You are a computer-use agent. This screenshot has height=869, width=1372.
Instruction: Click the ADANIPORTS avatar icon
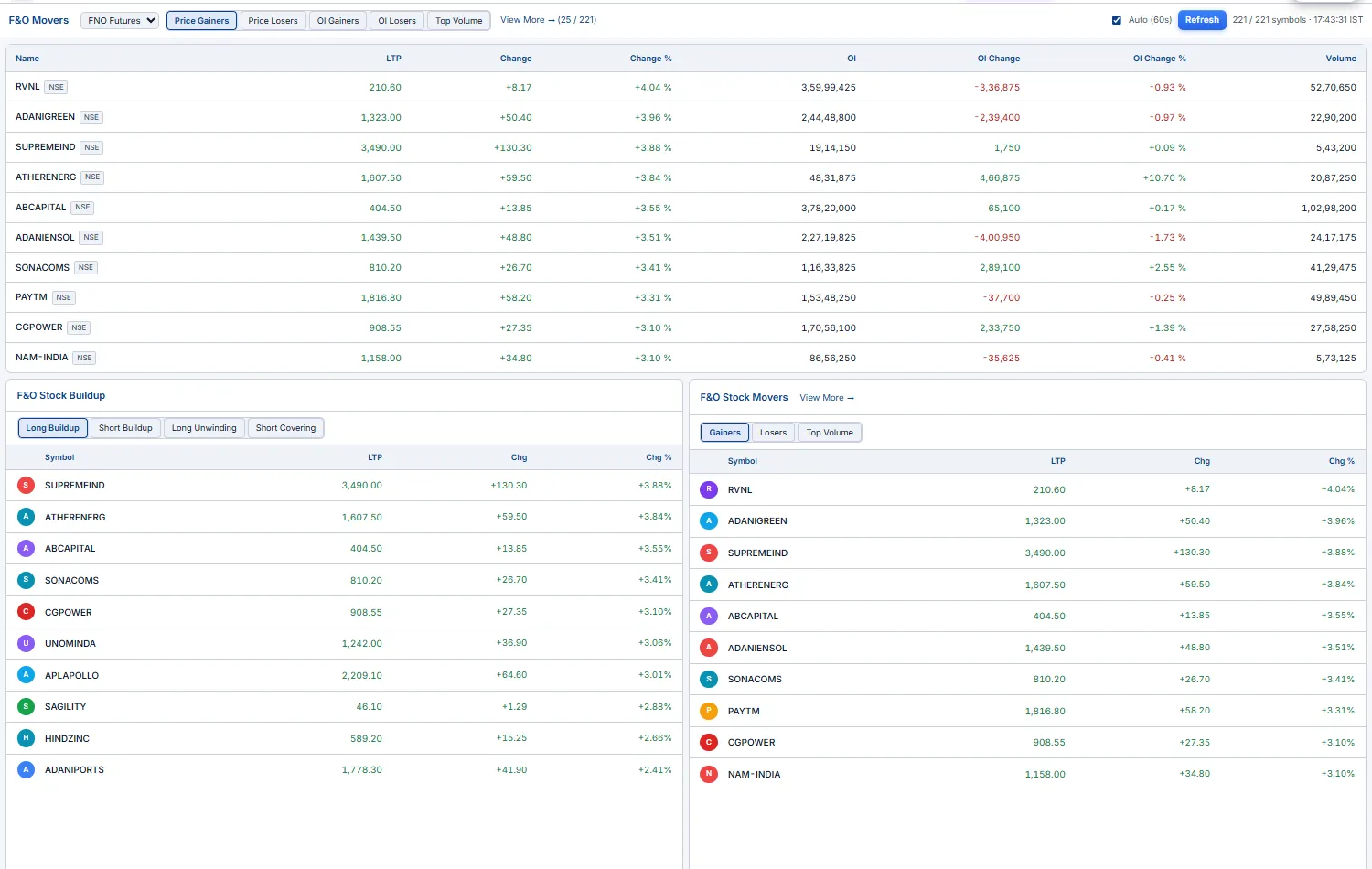[26, 769]
